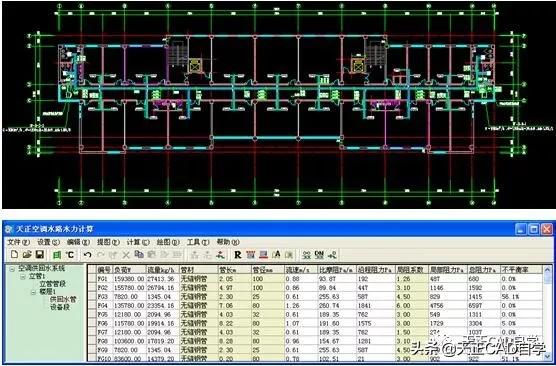Click the 管径mm column header
The height and width of the screenshot is (366, 556).
click(268, 270)
